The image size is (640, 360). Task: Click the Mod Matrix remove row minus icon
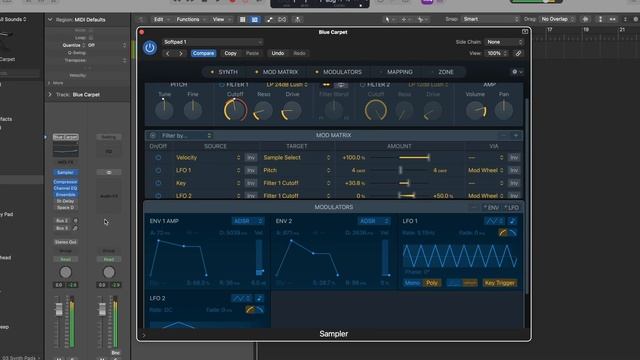click(x=504, y=135)
